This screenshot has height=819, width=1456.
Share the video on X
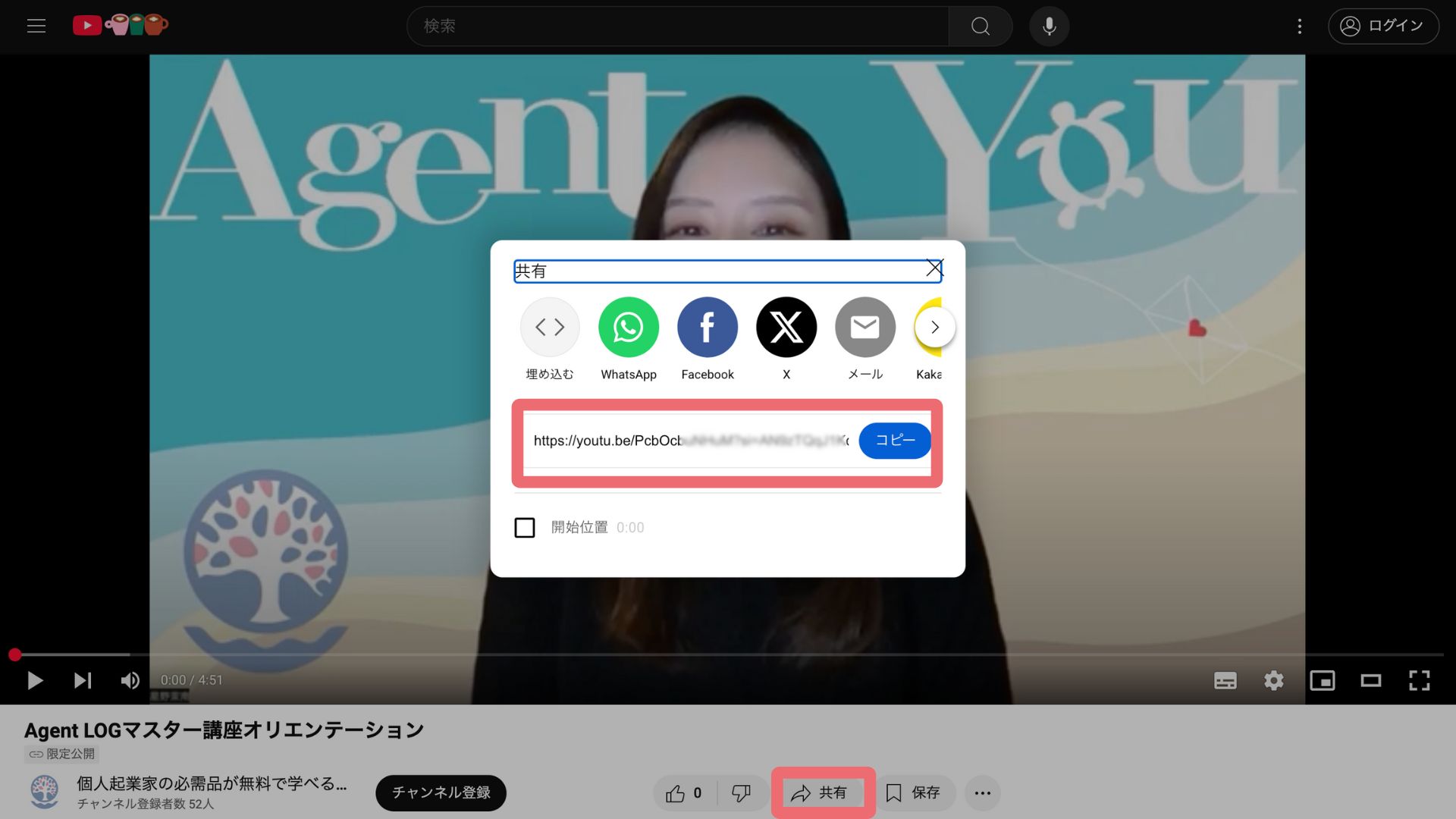coord(786,338)
